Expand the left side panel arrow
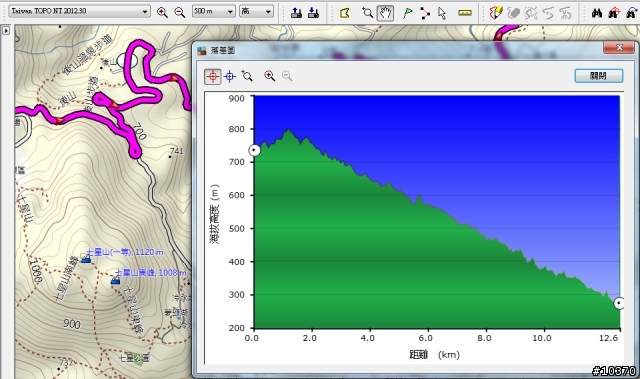Viewport: 640px width, 379px height. coord(6,30)
